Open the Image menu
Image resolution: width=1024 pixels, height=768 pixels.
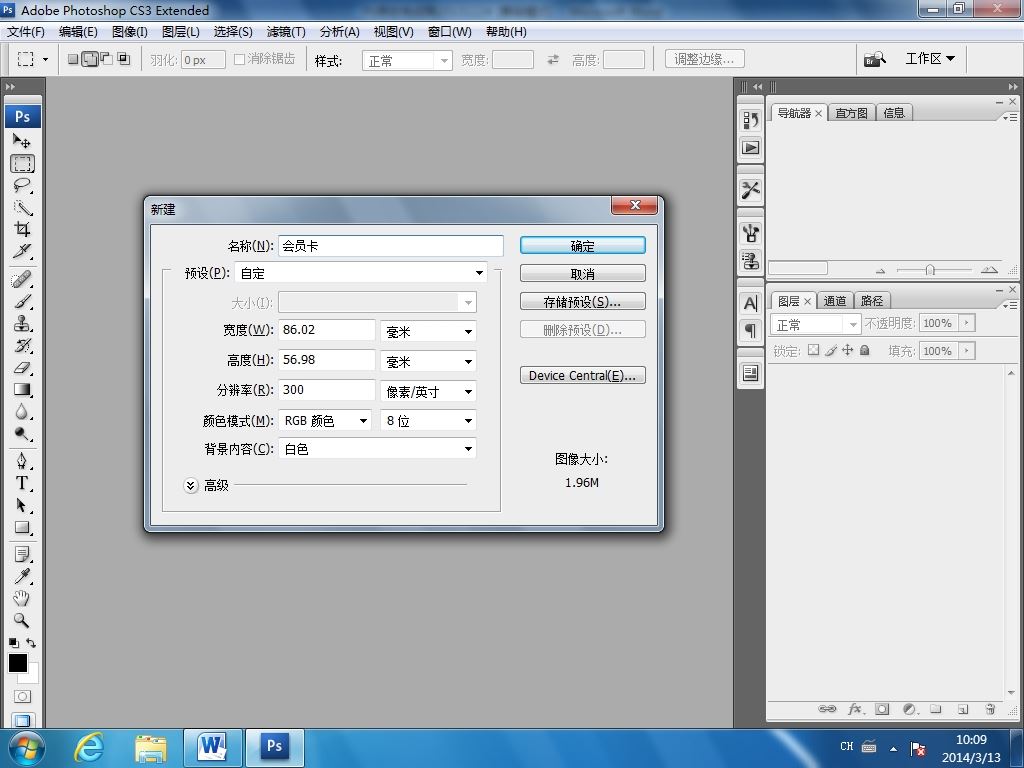point(130,31)
